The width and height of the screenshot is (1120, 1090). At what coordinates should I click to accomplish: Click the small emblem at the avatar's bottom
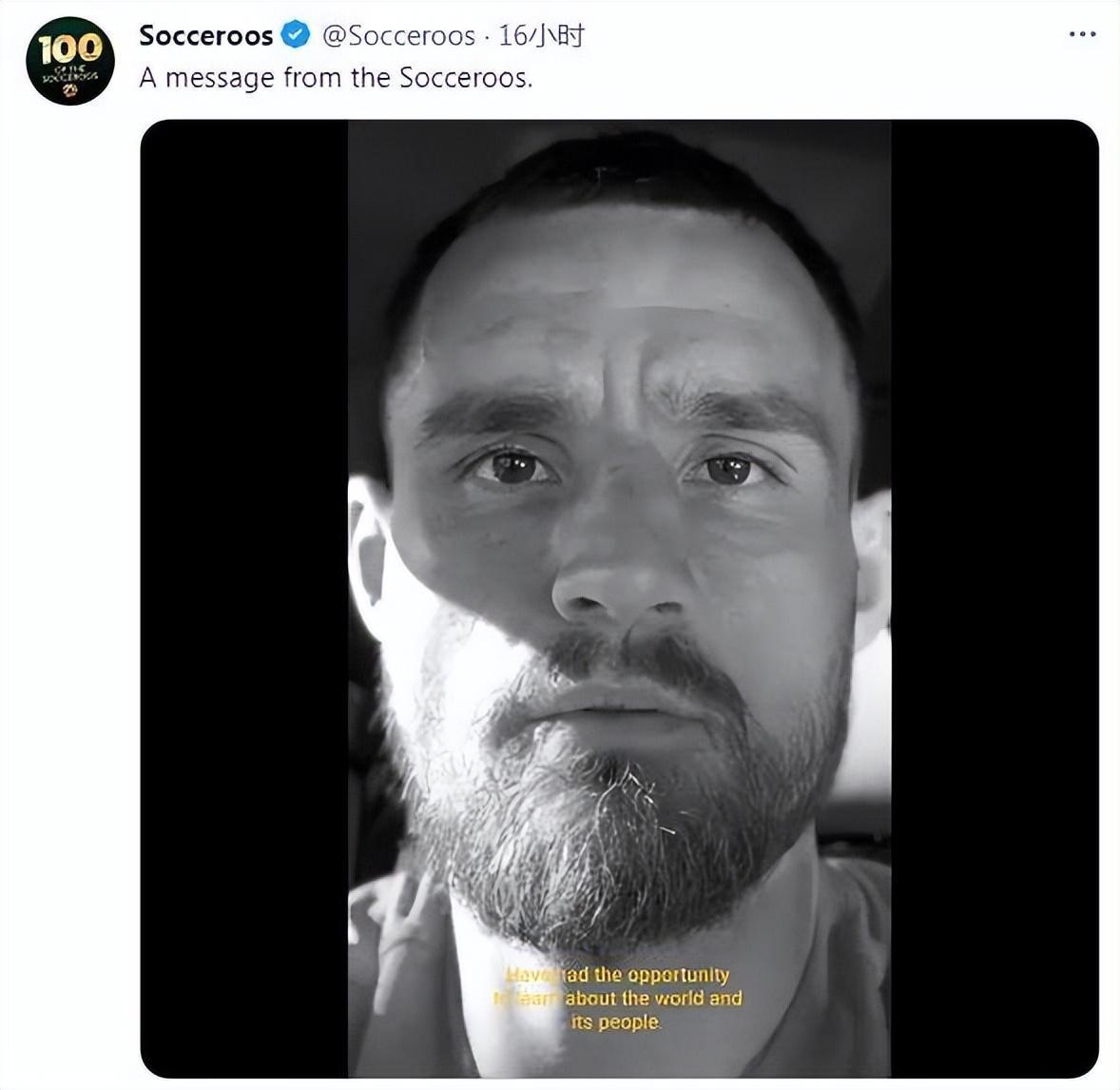(x=69, y=90)
